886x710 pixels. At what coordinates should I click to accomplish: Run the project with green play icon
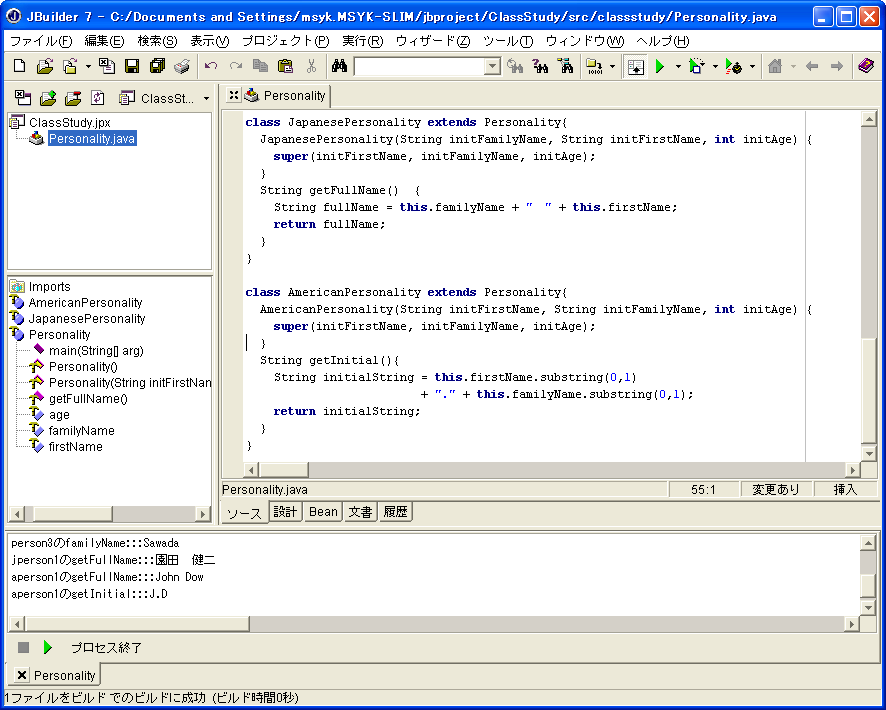pos(660,67)
